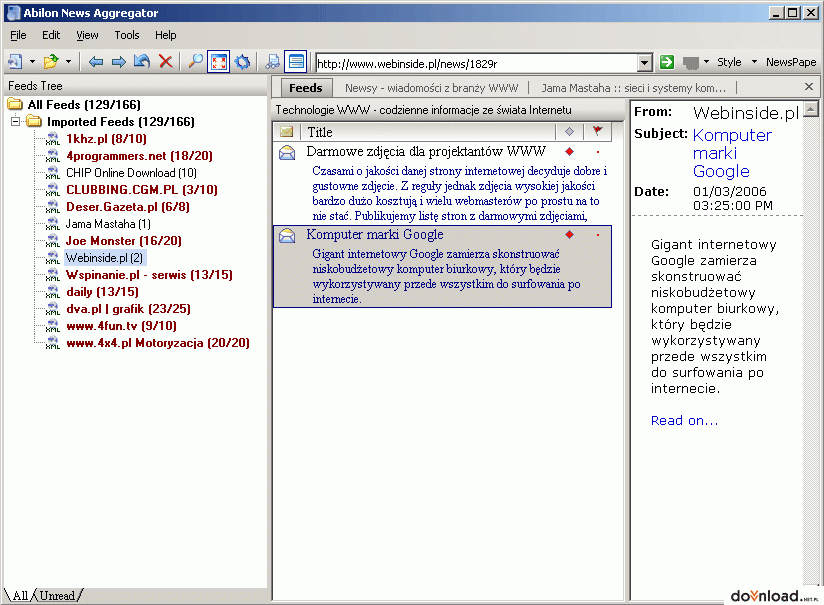Open the new feed dropdown arrow
The height and width of the screenshot is (605, 824).
(x=32, y=62)
